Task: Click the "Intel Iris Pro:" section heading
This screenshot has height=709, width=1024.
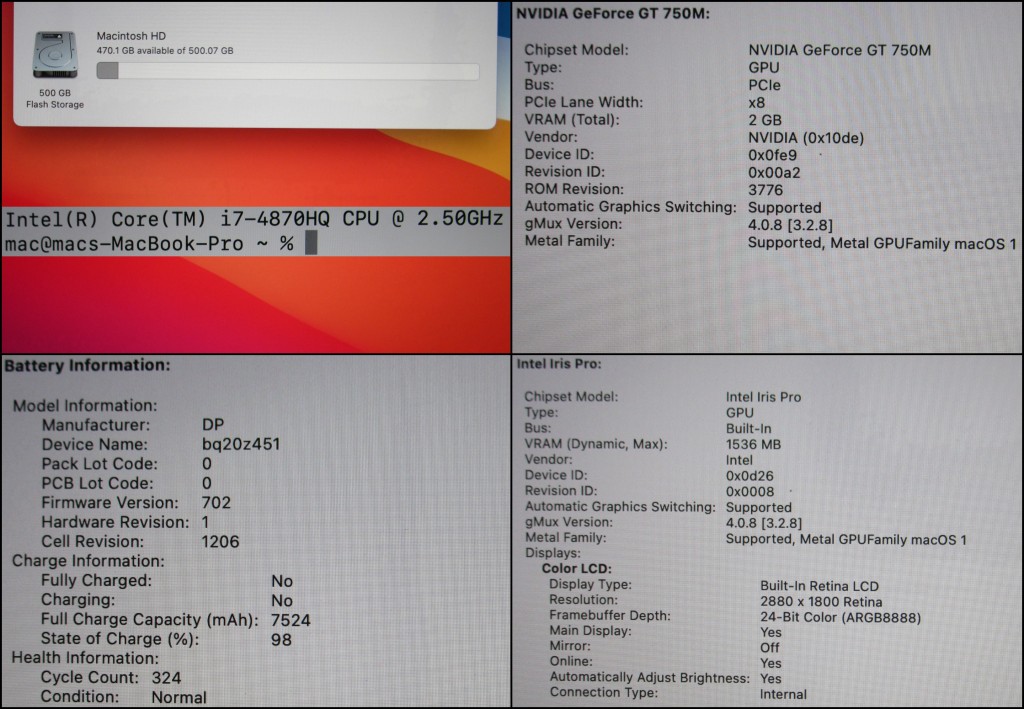Action: (x=559, y=364)
